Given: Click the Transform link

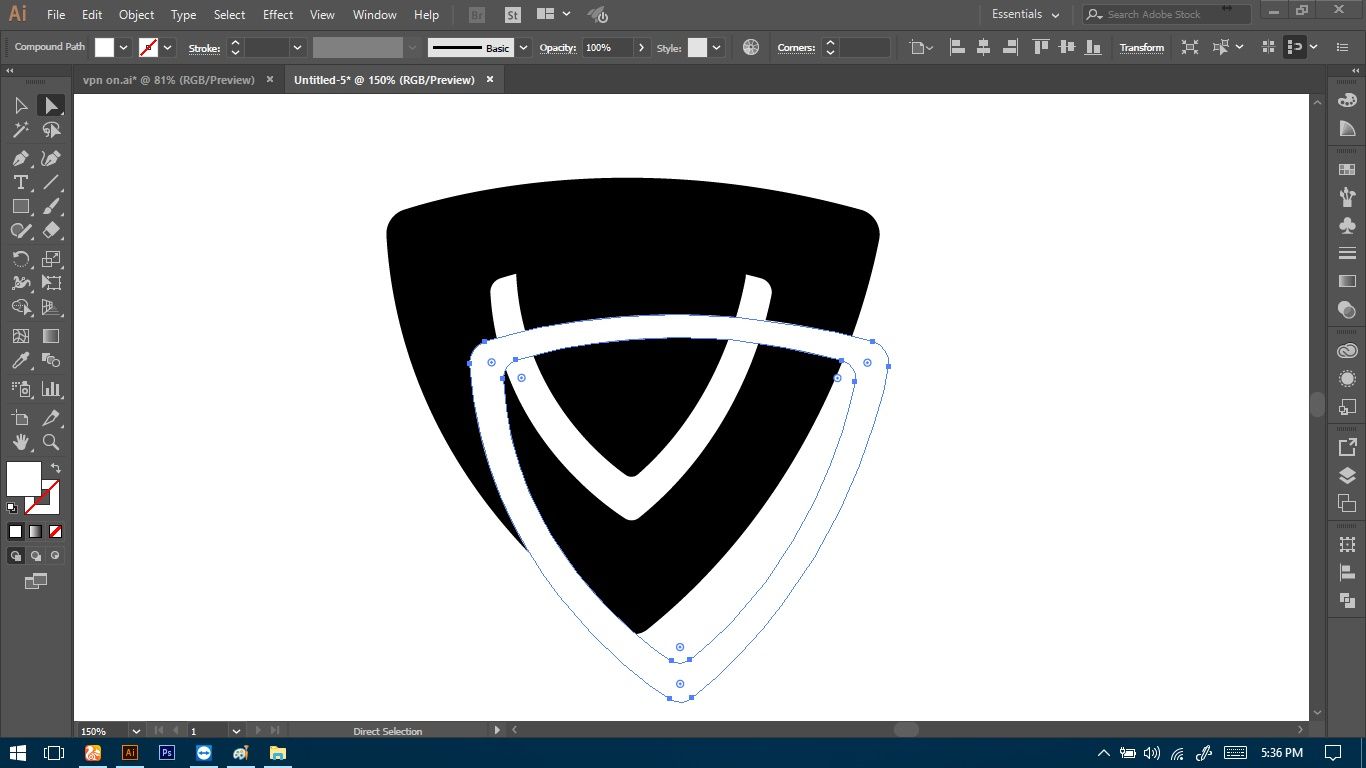Looking at the screenshot, I should (x=1142, y=47).
